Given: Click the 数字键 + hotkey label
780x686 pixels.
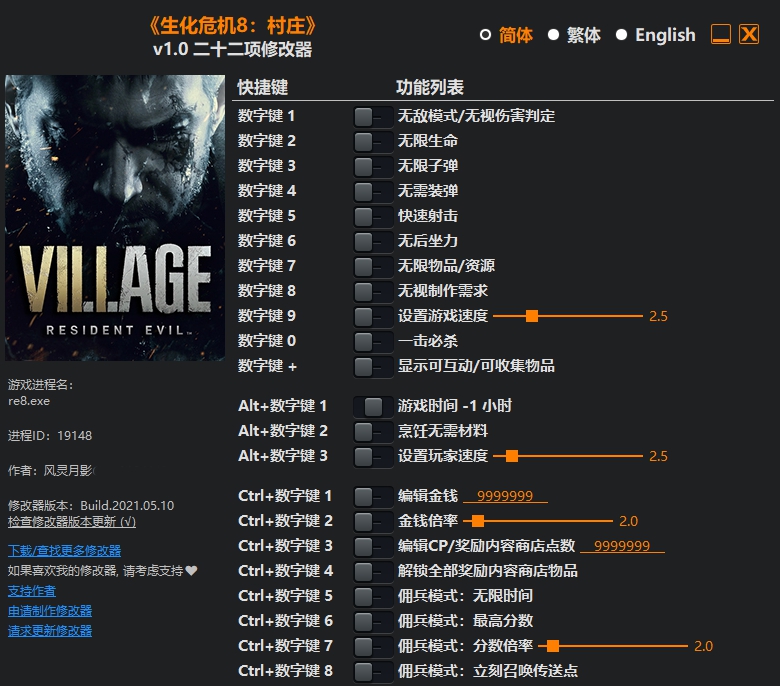Looking at the screenshot, I should pos(267,366).
